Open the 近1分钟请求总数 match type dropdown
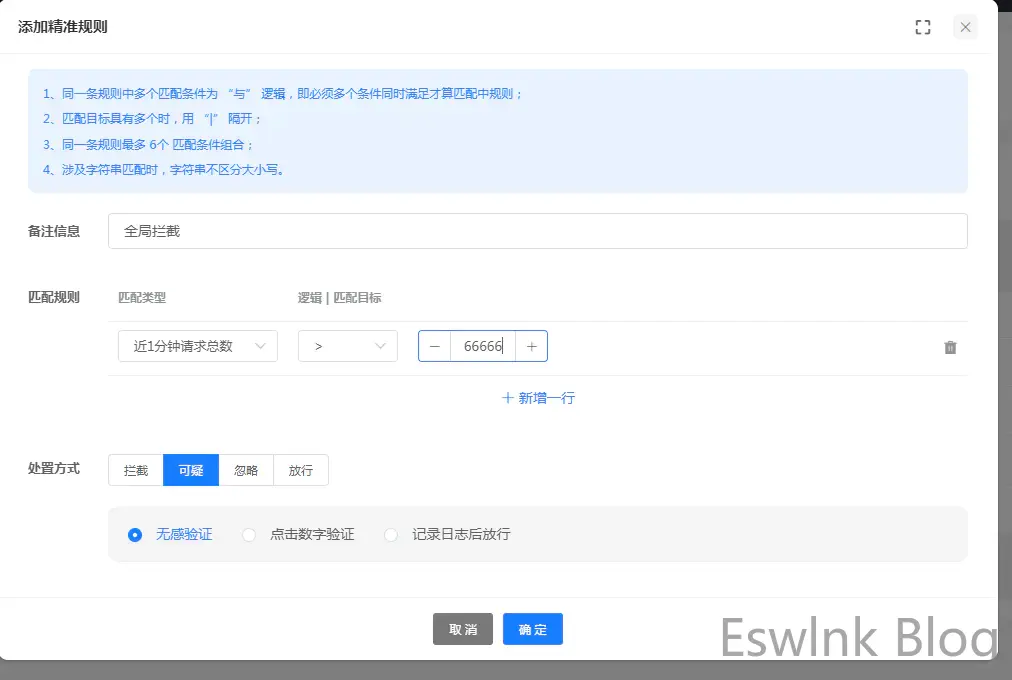1012x680 pixels. (x=197, y=346)
